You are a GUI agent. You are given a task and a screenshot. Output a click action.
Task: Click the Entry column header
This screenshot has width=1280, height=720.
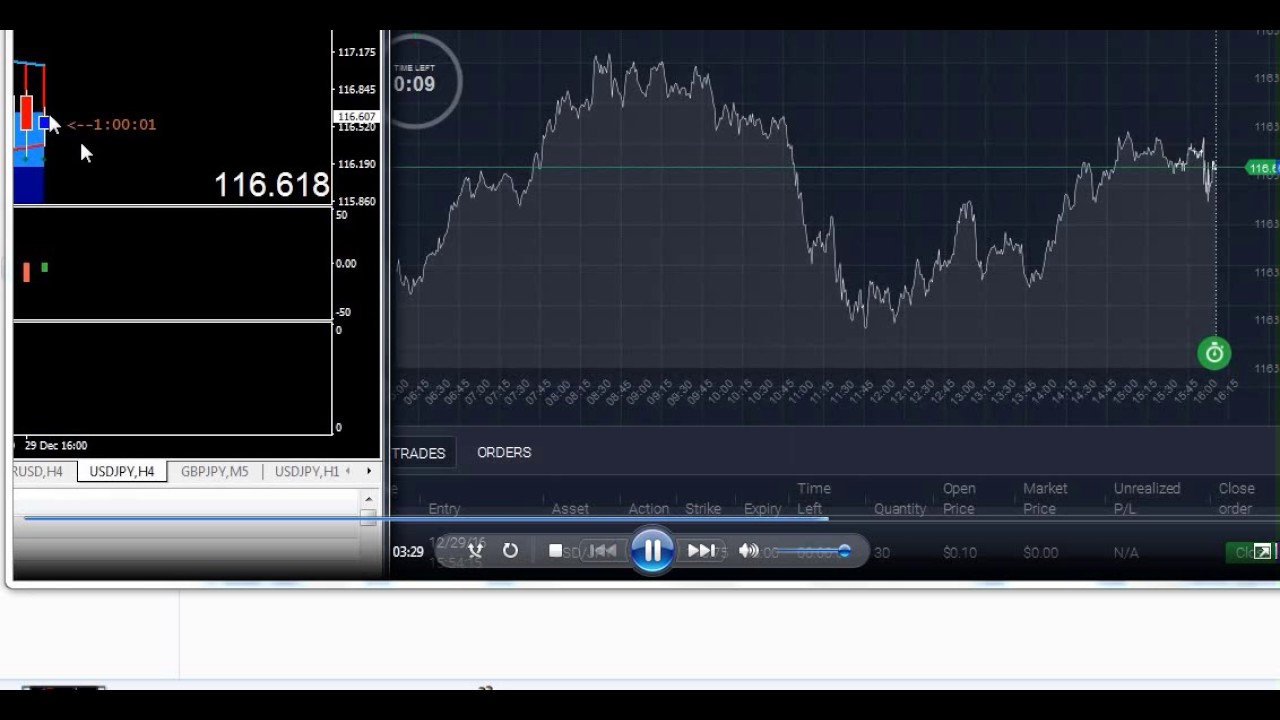(x=444, y=509)
